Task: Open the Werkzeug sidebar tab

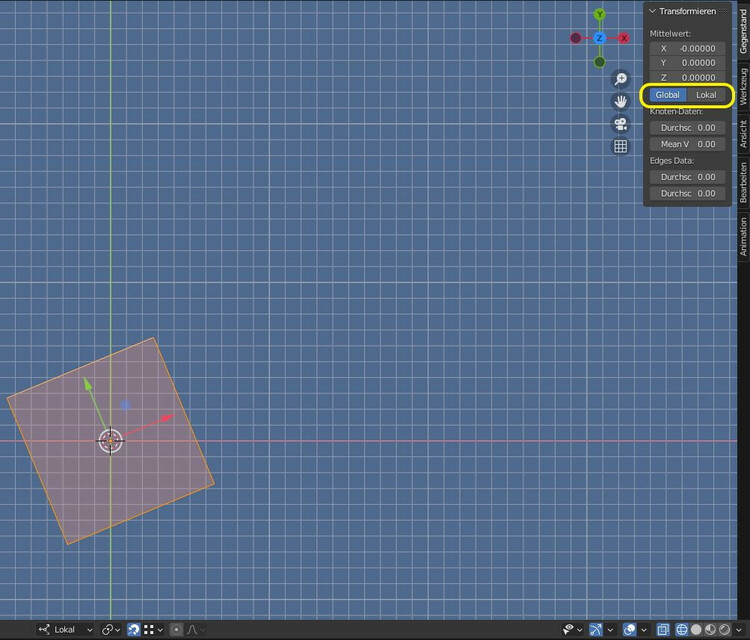Action: (x=743, y=87)
